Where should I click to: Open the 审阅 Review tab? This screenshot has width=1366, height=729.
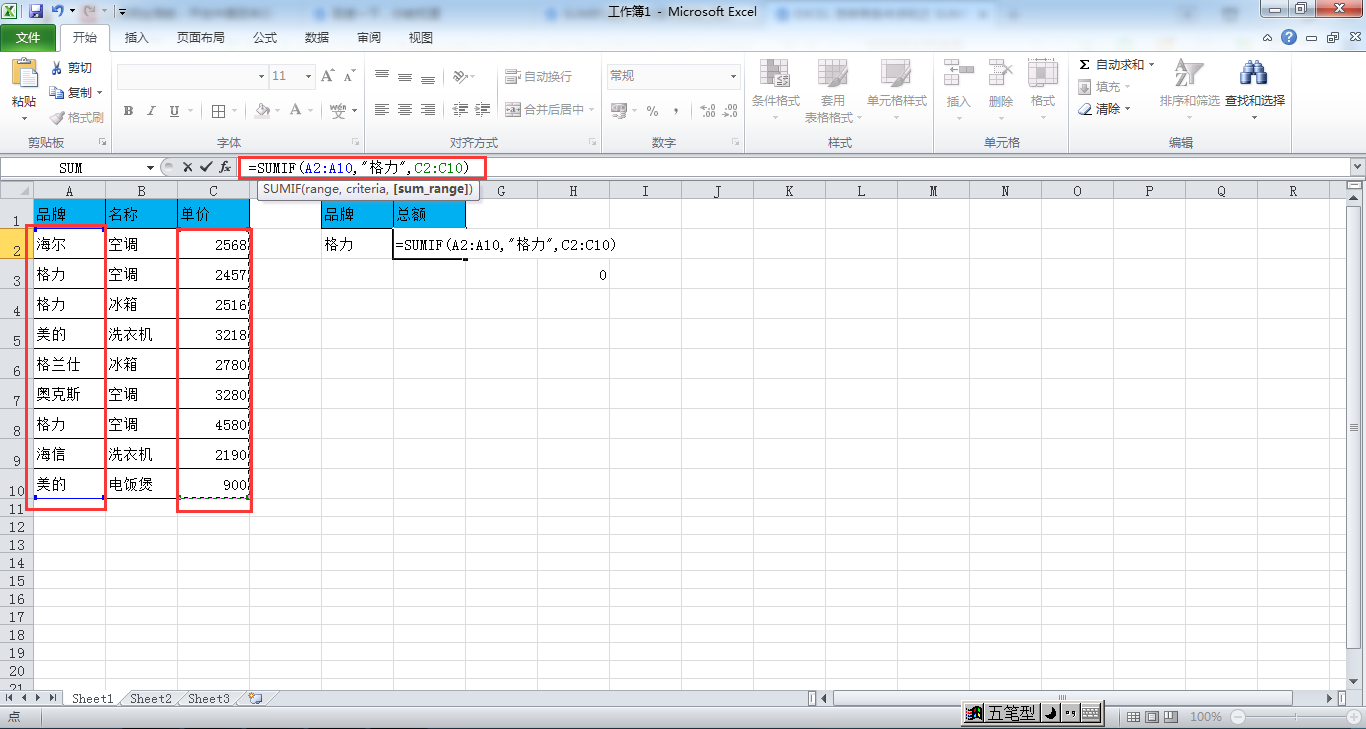pos(369,38)
